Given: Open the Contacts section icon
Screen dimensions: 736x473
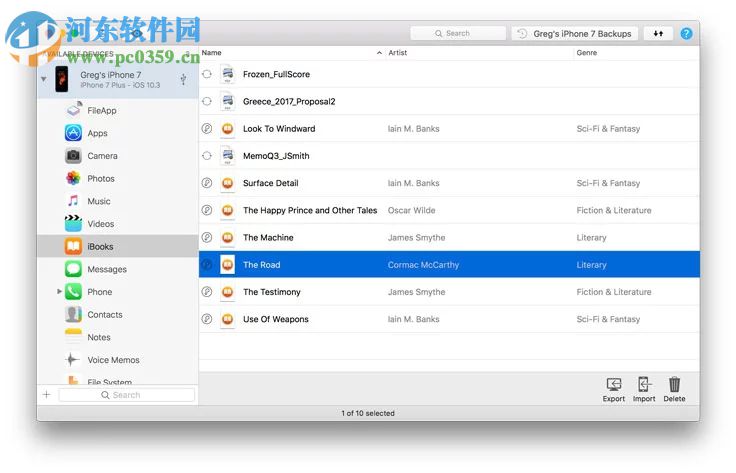Looking at the screenshot, I should tap(73, 314).
